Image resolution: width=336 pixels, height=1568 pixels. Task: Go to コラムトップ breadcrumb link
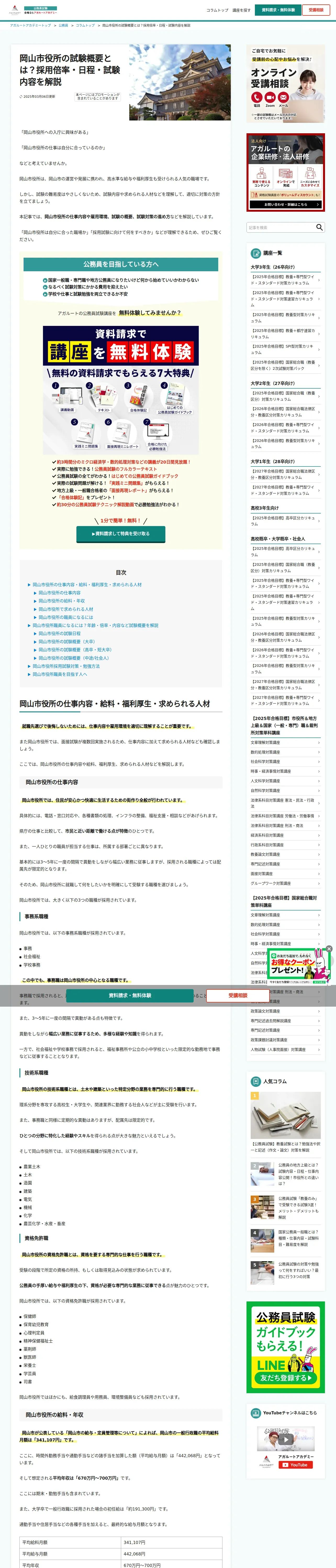(x=85, y=26)
